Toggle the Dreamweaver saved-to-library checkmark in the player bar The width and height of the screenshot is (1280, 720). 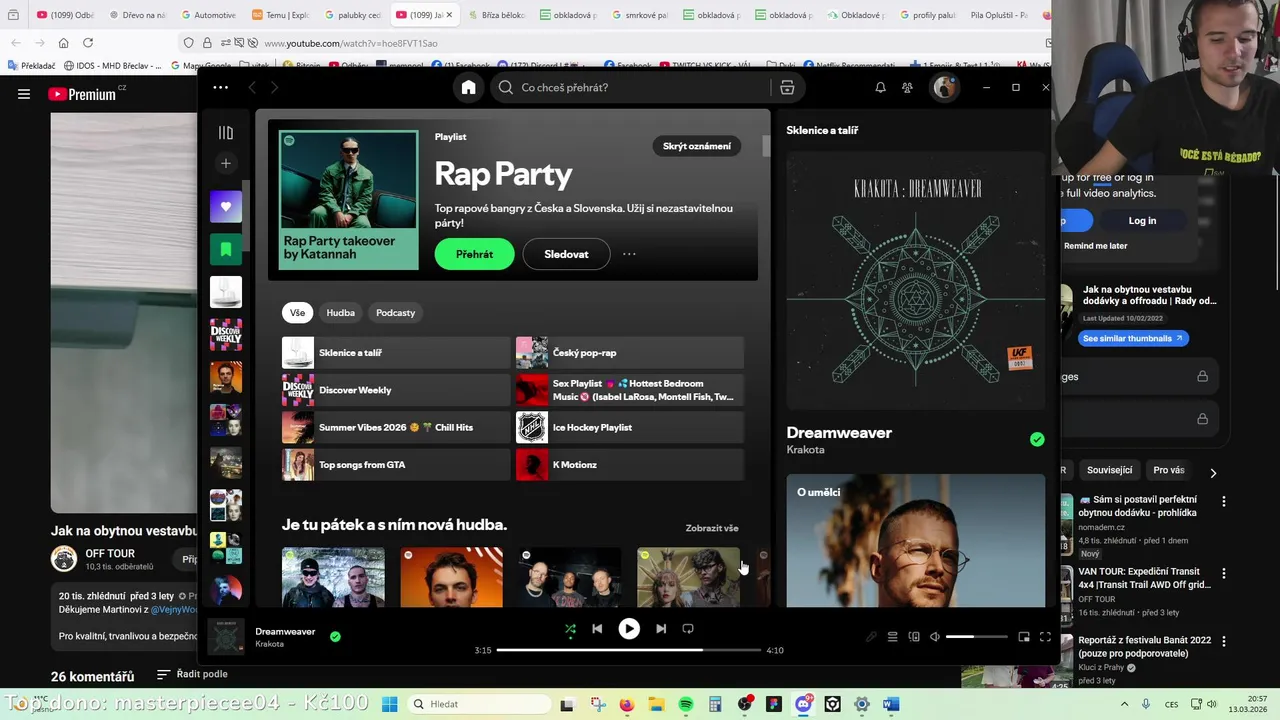click(335, 636)
